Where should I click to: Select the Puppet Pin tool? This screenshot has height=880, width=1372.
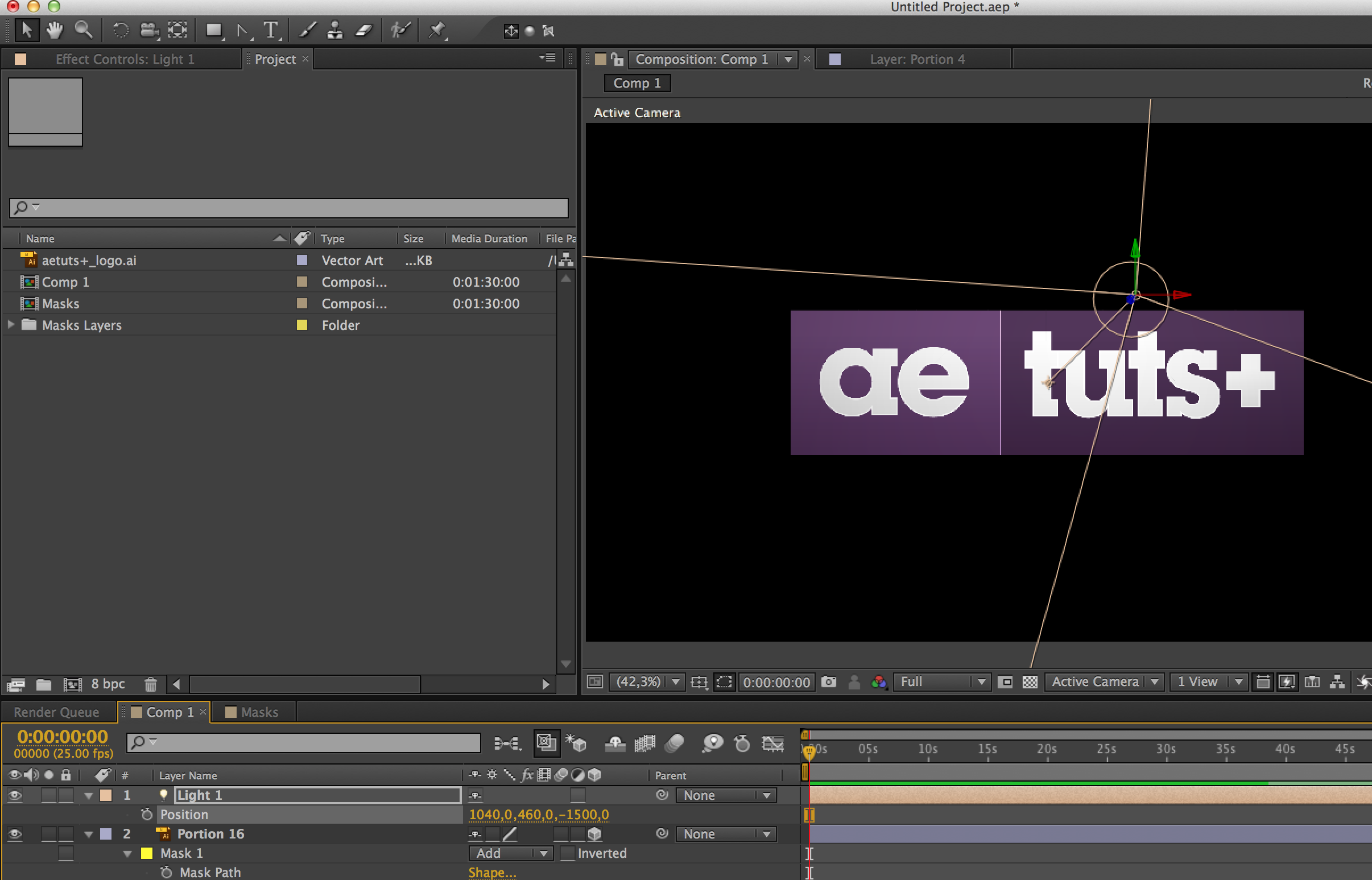(437, 30)
